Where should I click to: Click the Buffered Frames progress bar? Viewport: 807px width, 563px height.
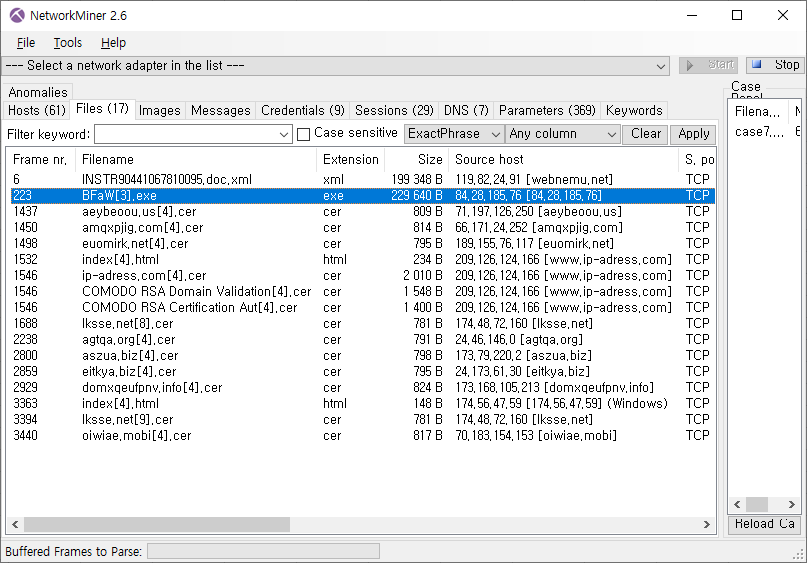[x=264, y=552]
